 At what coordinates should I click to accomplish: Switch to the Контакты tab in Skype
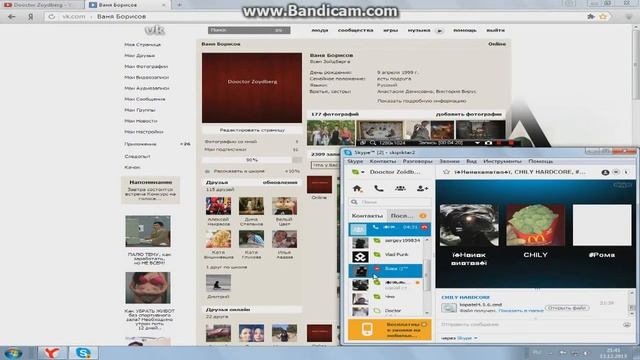(x=367, y=216)
